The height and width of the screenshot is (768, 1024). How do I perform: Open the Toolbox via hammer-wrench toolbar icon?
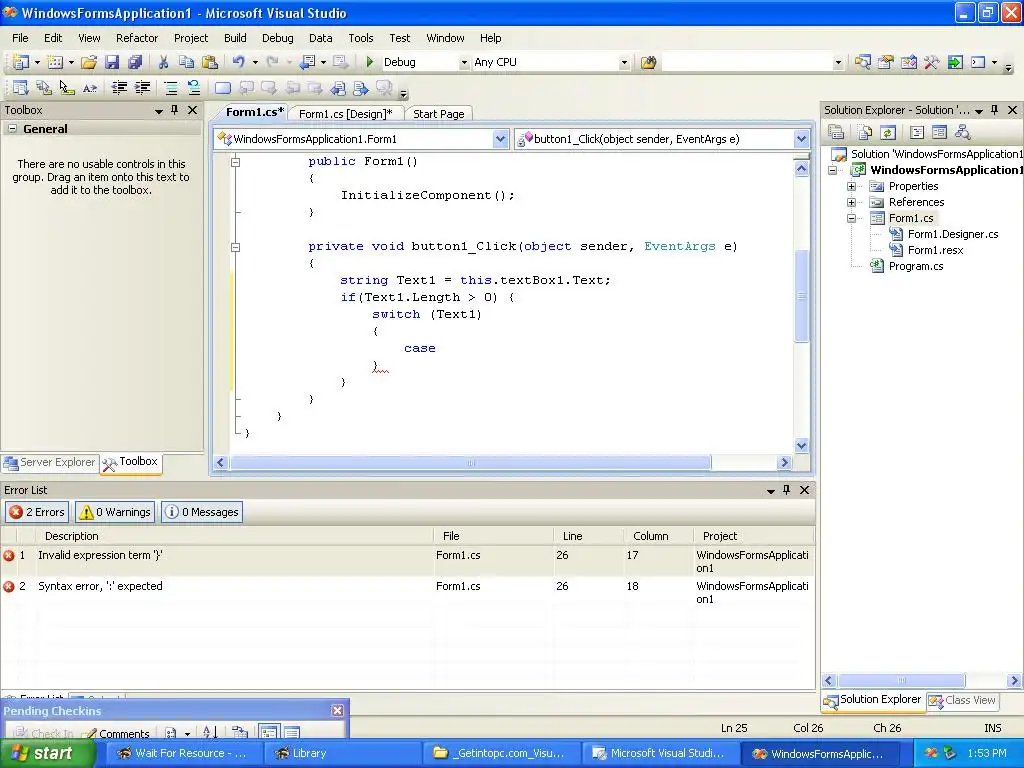[x=932, y=62]
